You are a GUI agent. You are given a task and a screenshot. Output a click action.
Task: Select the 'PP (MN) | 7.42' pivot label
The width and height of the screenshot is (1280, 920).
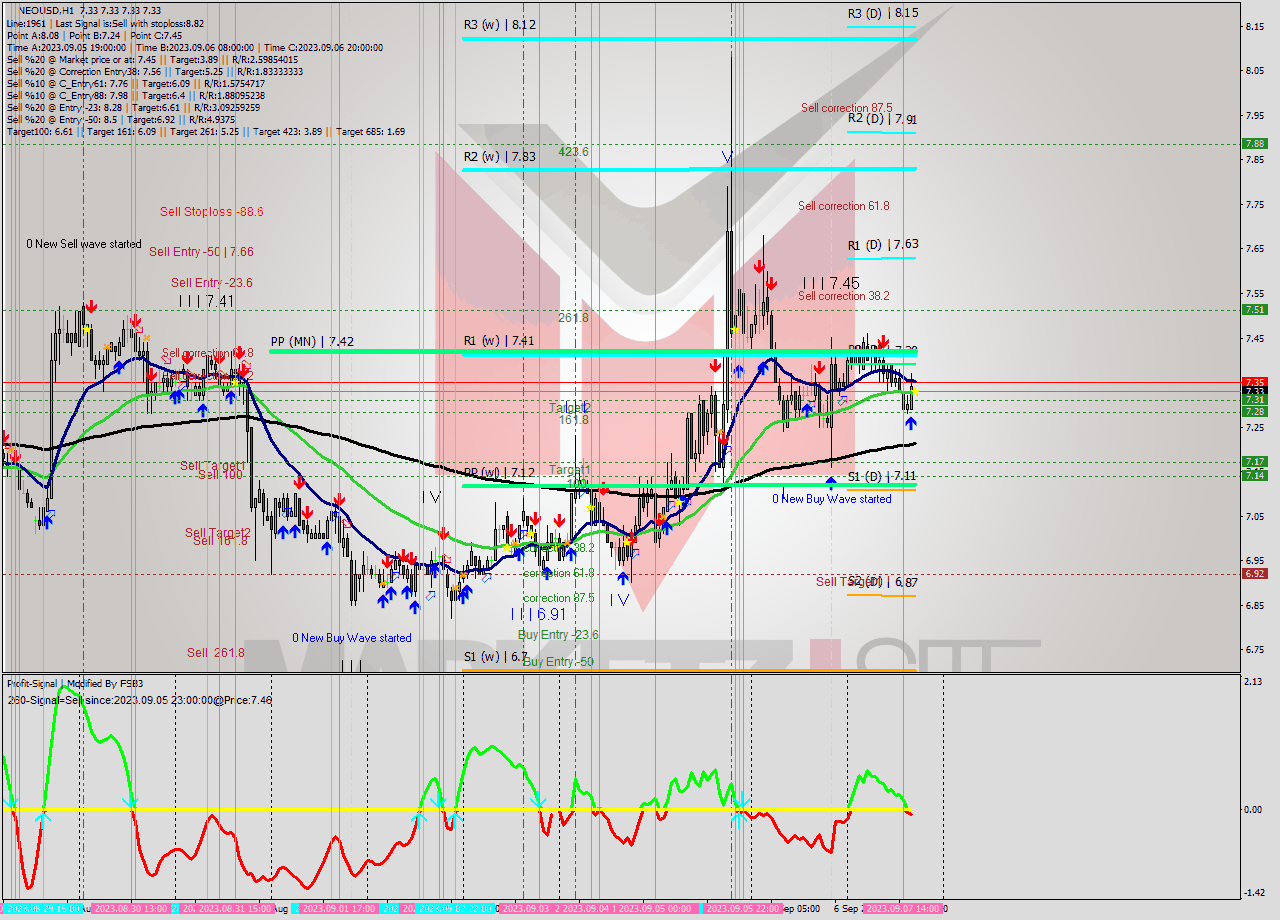point(312,340)
